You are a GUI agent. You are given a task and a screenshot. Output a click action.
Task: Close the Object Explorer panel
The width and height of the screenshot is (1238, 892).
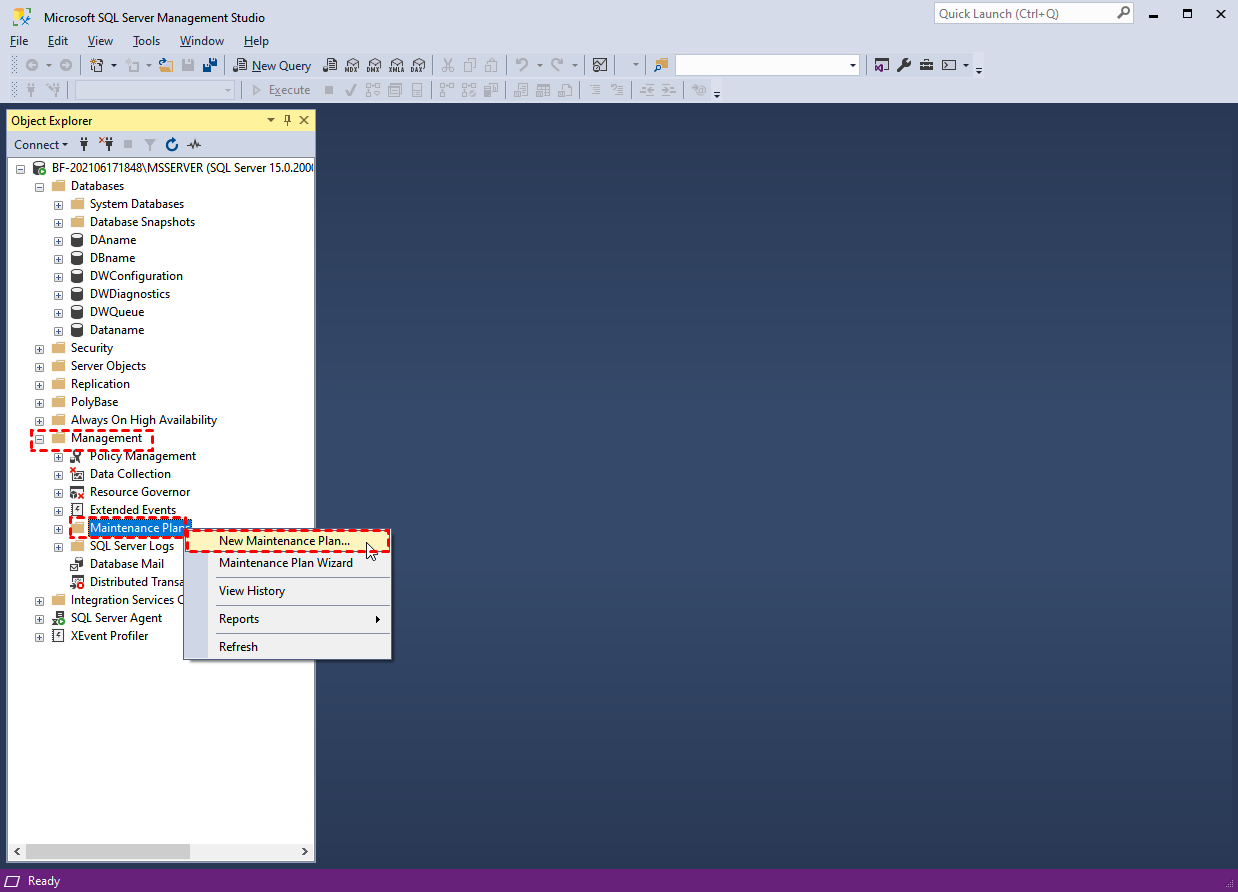305,120
